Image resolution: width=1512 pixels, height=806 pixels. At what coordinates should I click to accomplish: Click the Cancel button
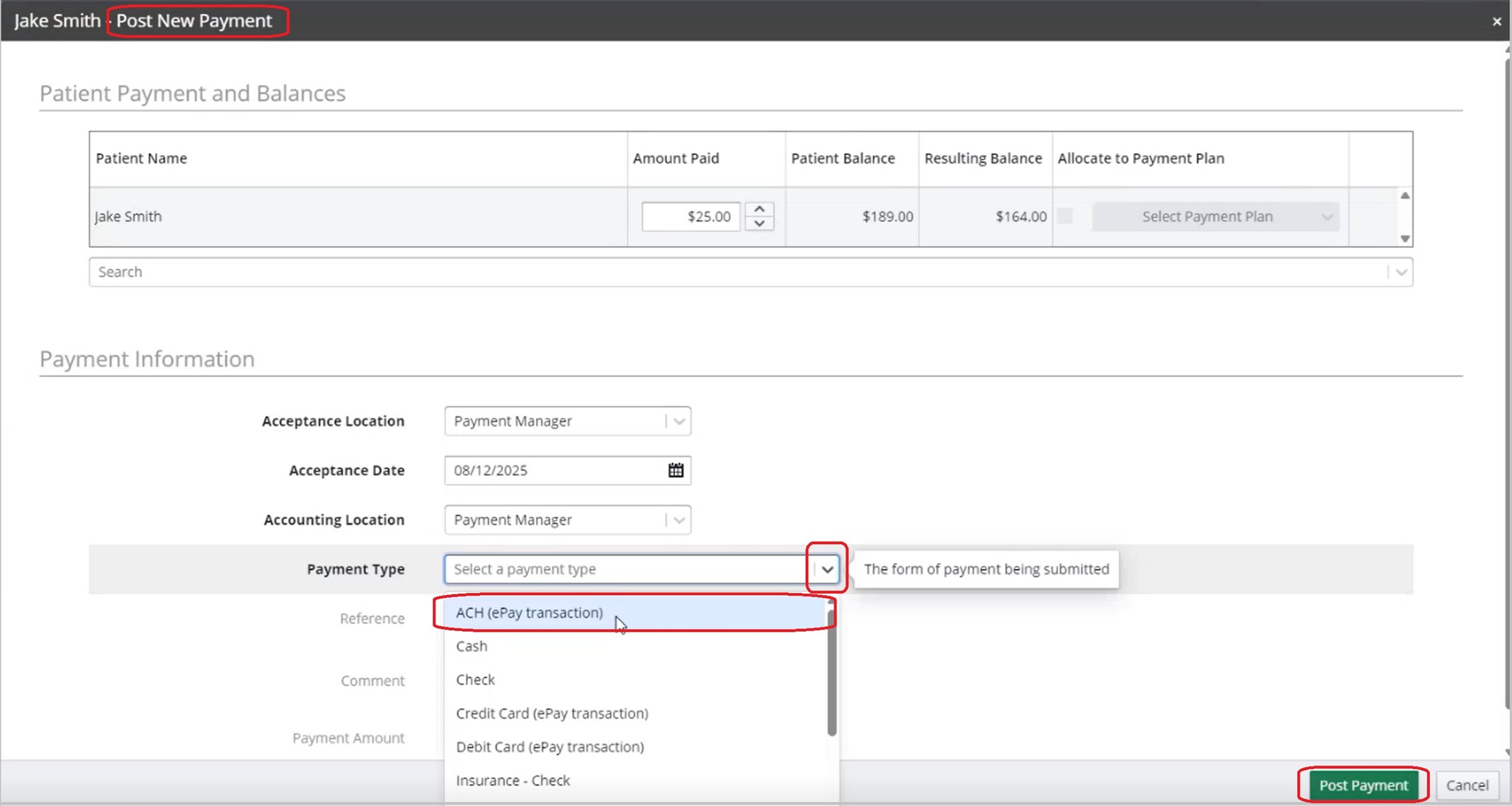tap(1467, 785)
